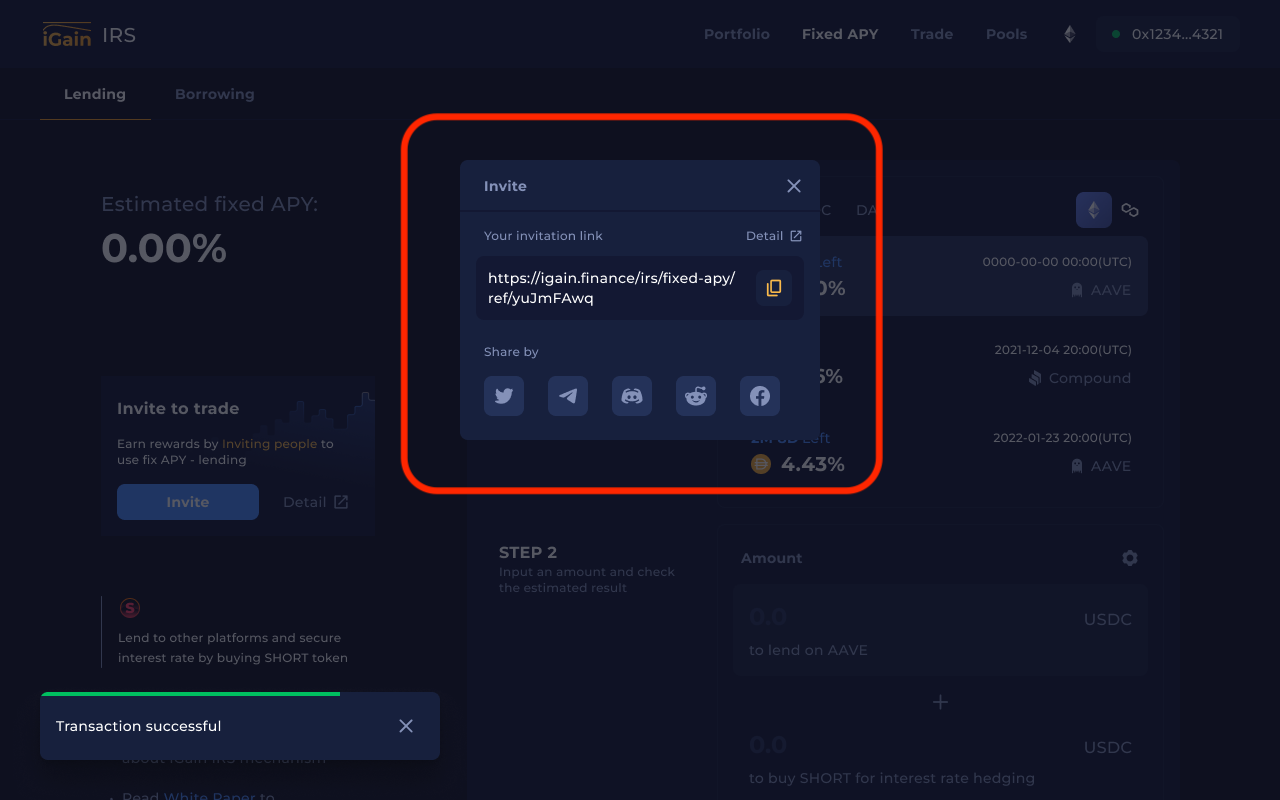Share invitation via Reddit icon
The image size is (1280, 800).
click(696, 396)
